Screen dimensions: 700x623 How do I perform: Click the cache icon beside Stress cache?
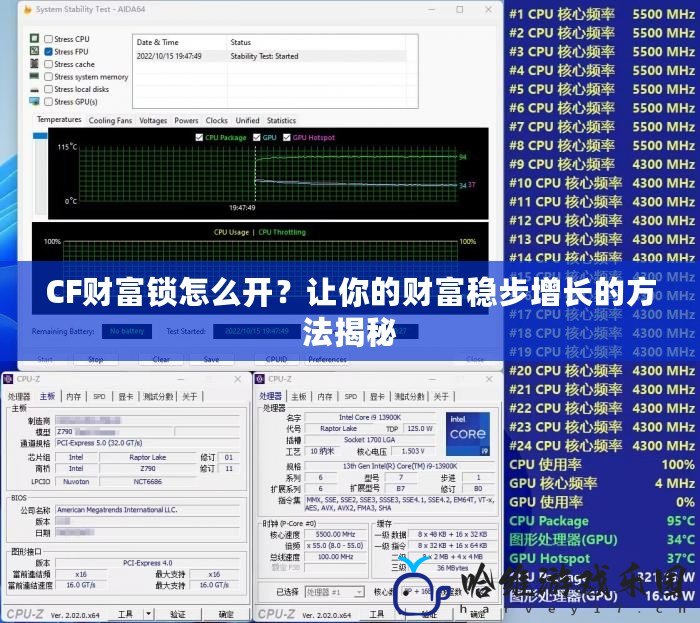pyautogui.click(x=34, y=63)
